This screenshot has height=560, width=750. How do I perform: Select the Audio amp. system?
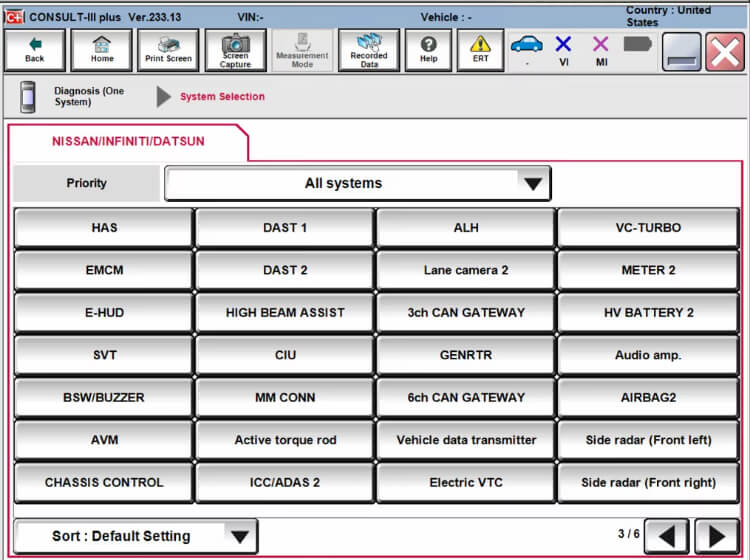coord(648,355)
